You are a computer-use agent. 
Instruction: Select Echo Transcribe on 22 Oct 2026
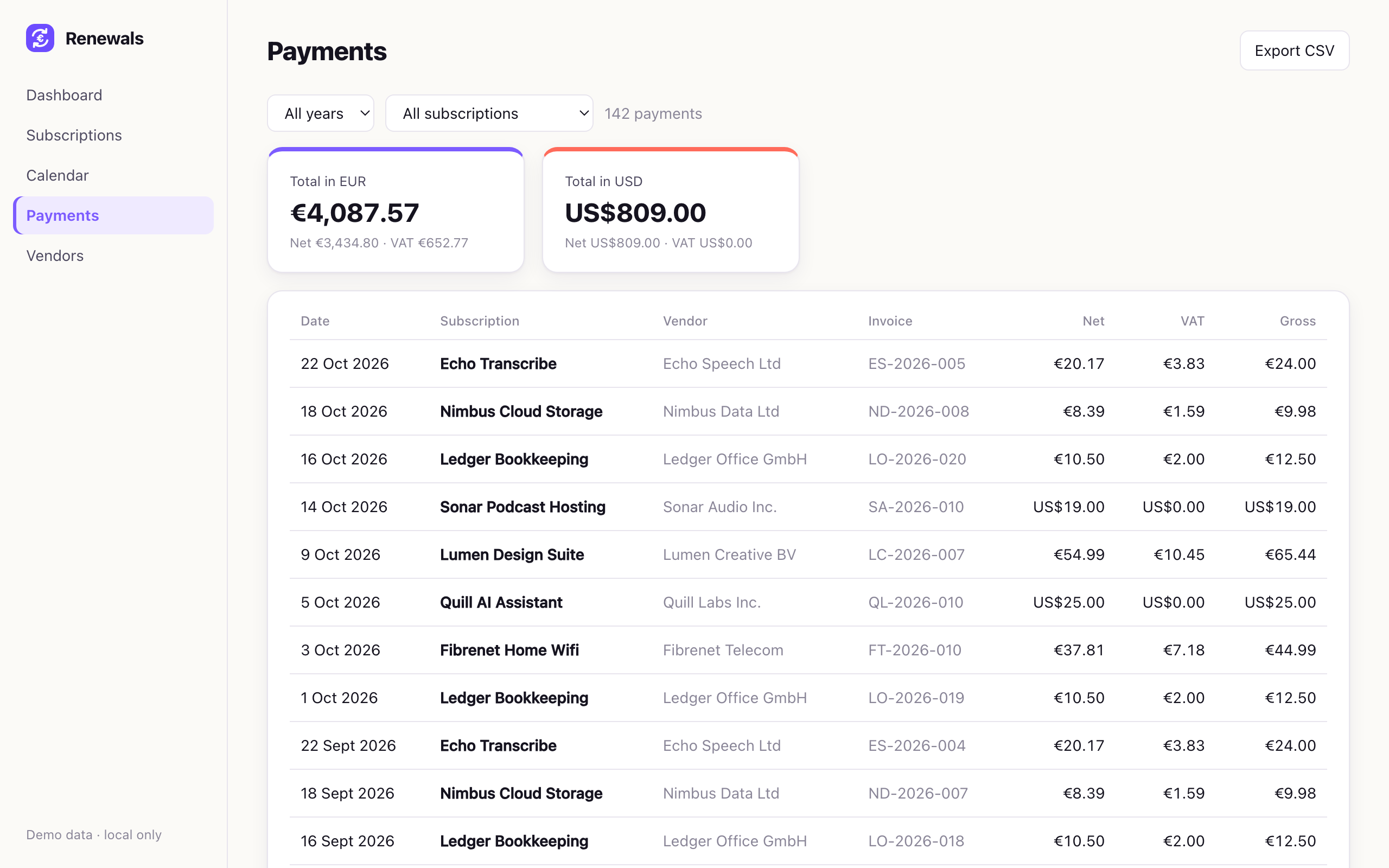click(498, 363)
